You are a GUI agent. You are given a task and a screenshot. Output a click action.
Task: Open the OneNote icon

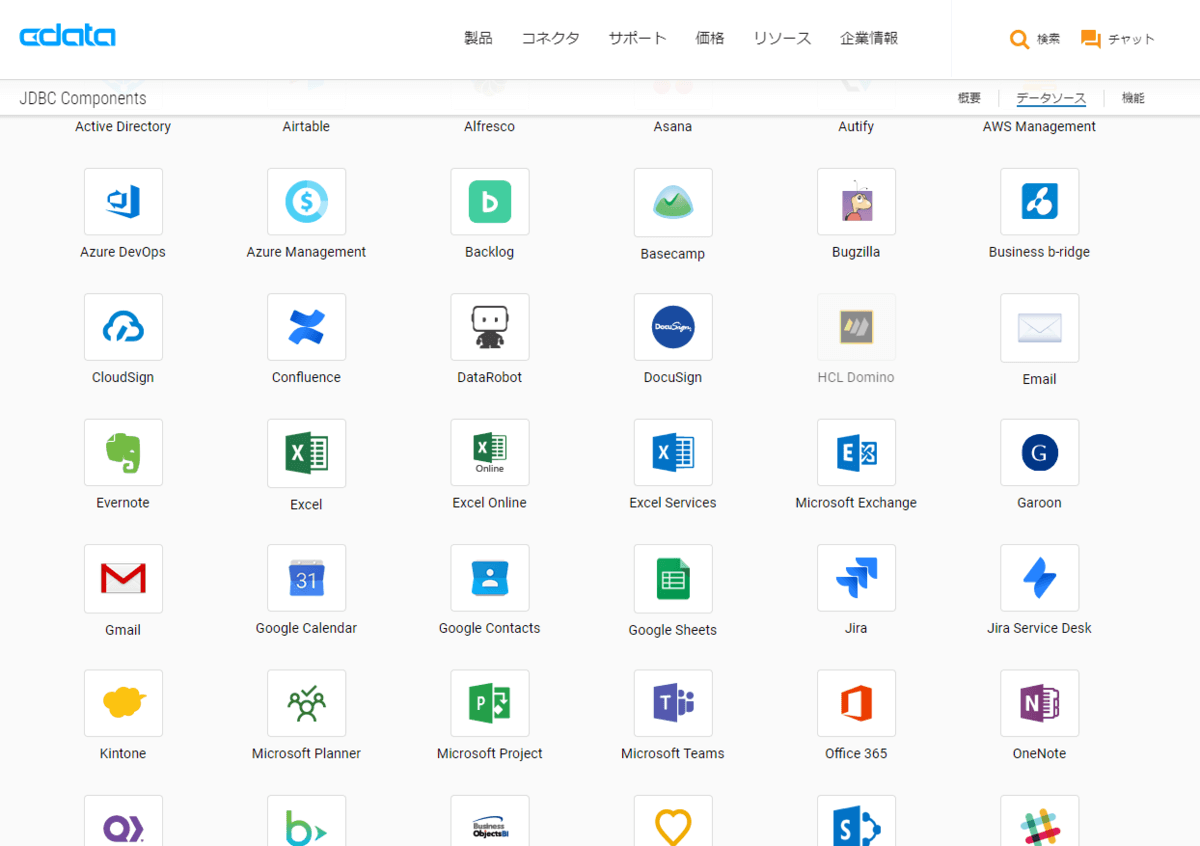pos(1039,703)
